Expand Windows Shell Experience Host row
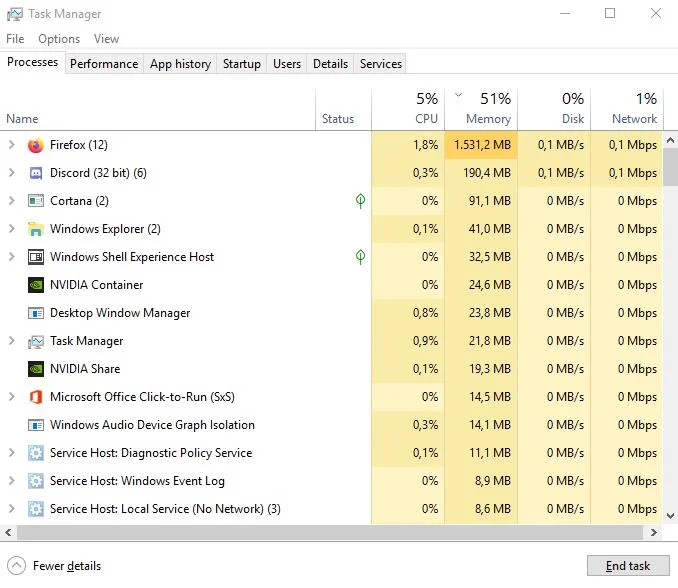The height and width of the screenshot is (588, 678). (x=12, y=257)
